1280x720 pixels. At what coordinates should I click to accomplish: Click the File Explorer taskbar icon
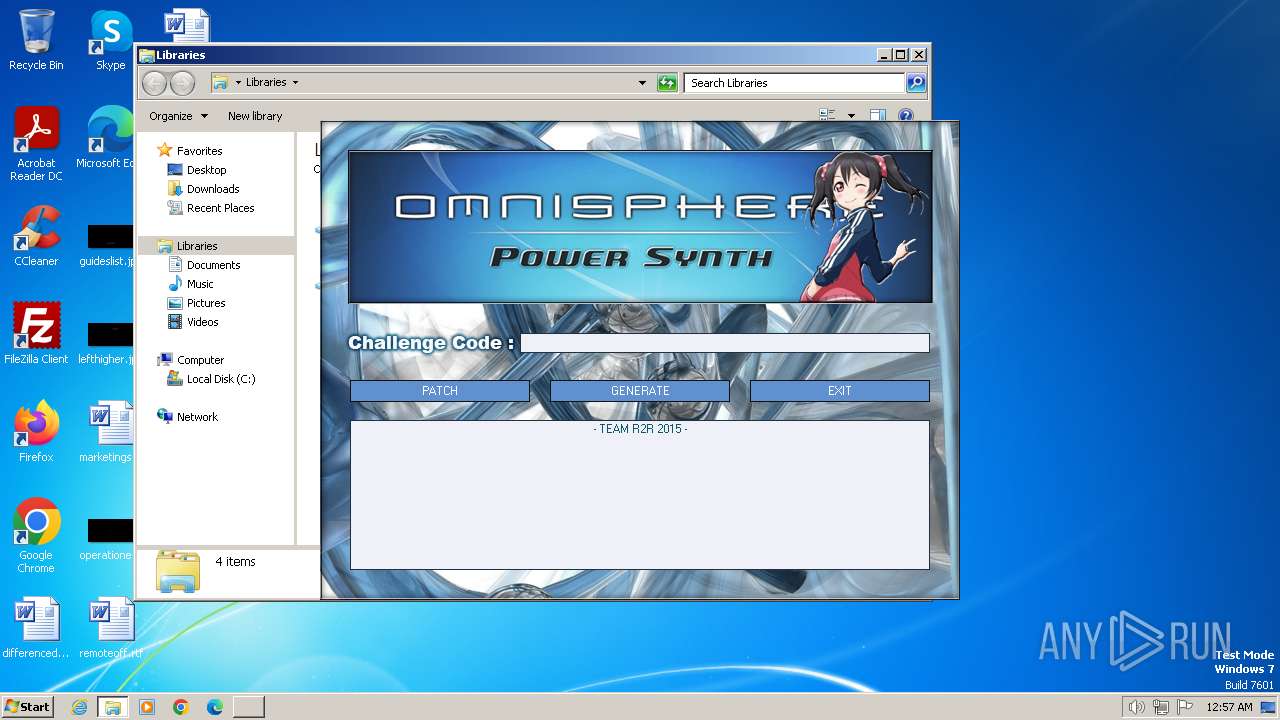pyautogui.click(x=113, y=707)
